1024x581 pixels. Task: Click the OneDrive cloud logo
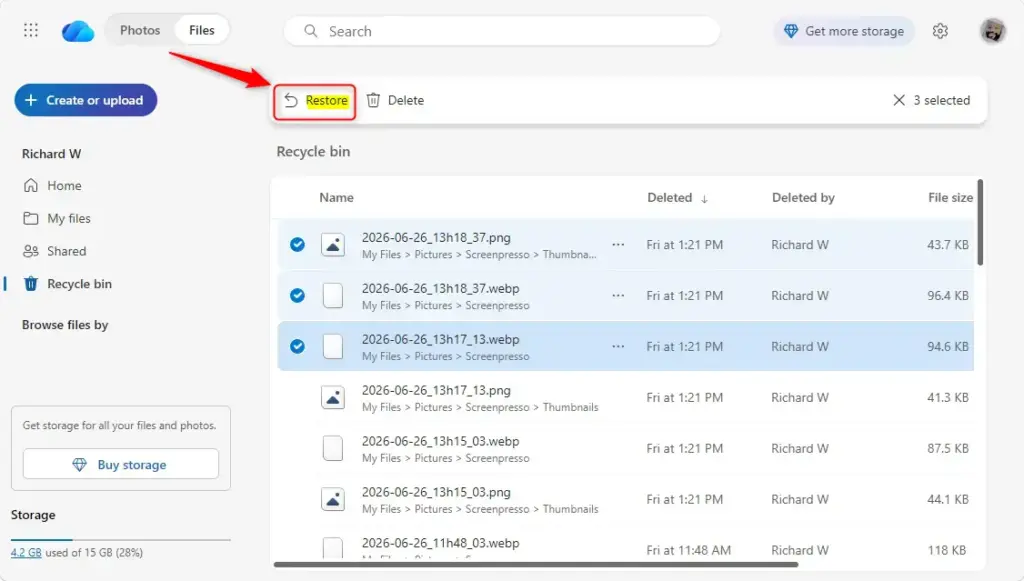coord(78,31)
